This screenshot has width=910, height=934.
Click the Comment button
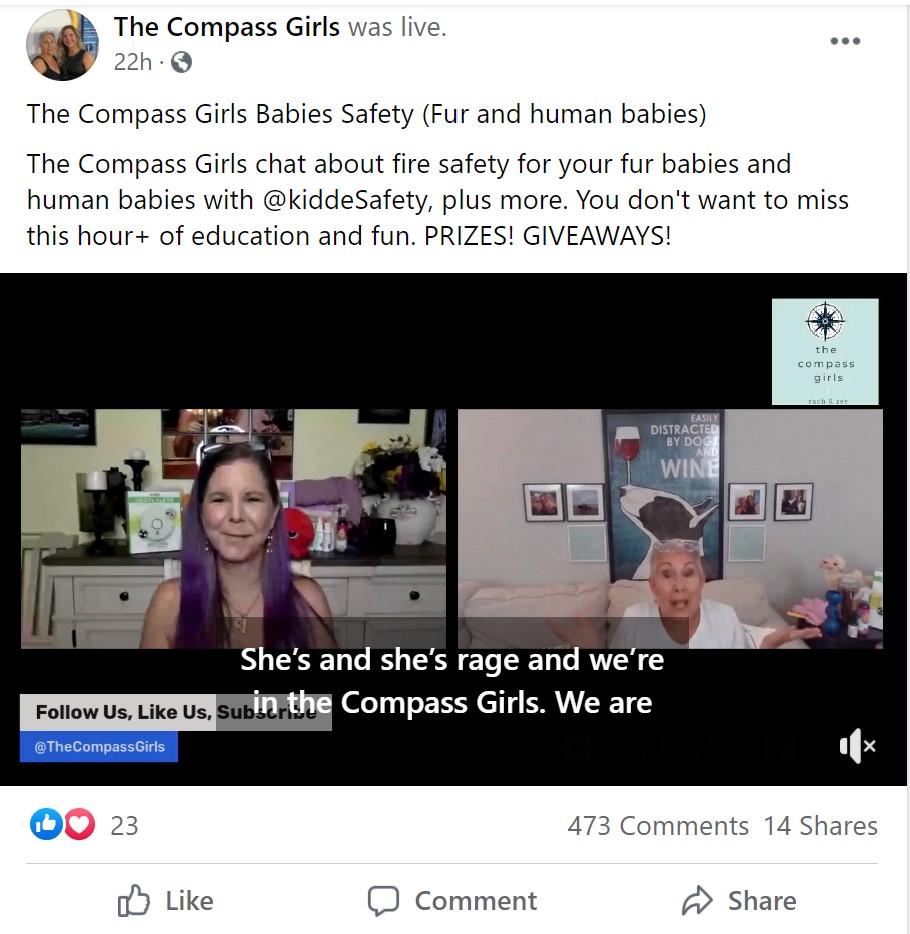[x=452, y=900]
